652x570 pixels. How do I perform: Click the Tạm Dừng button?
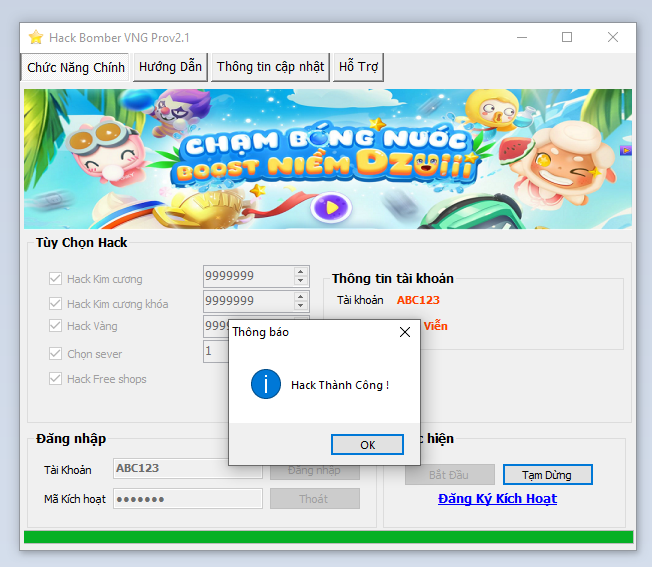547,474
